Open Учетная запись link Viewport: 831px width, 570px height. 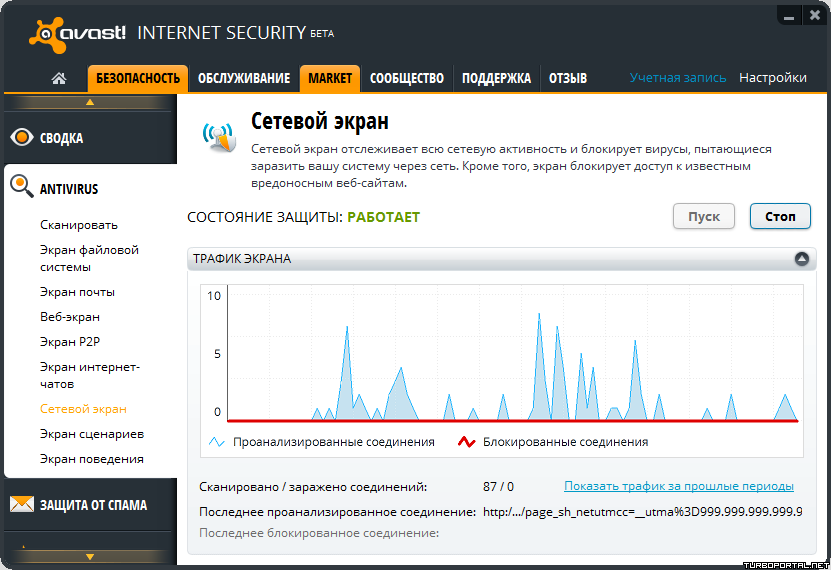click(x=678, y=78)
